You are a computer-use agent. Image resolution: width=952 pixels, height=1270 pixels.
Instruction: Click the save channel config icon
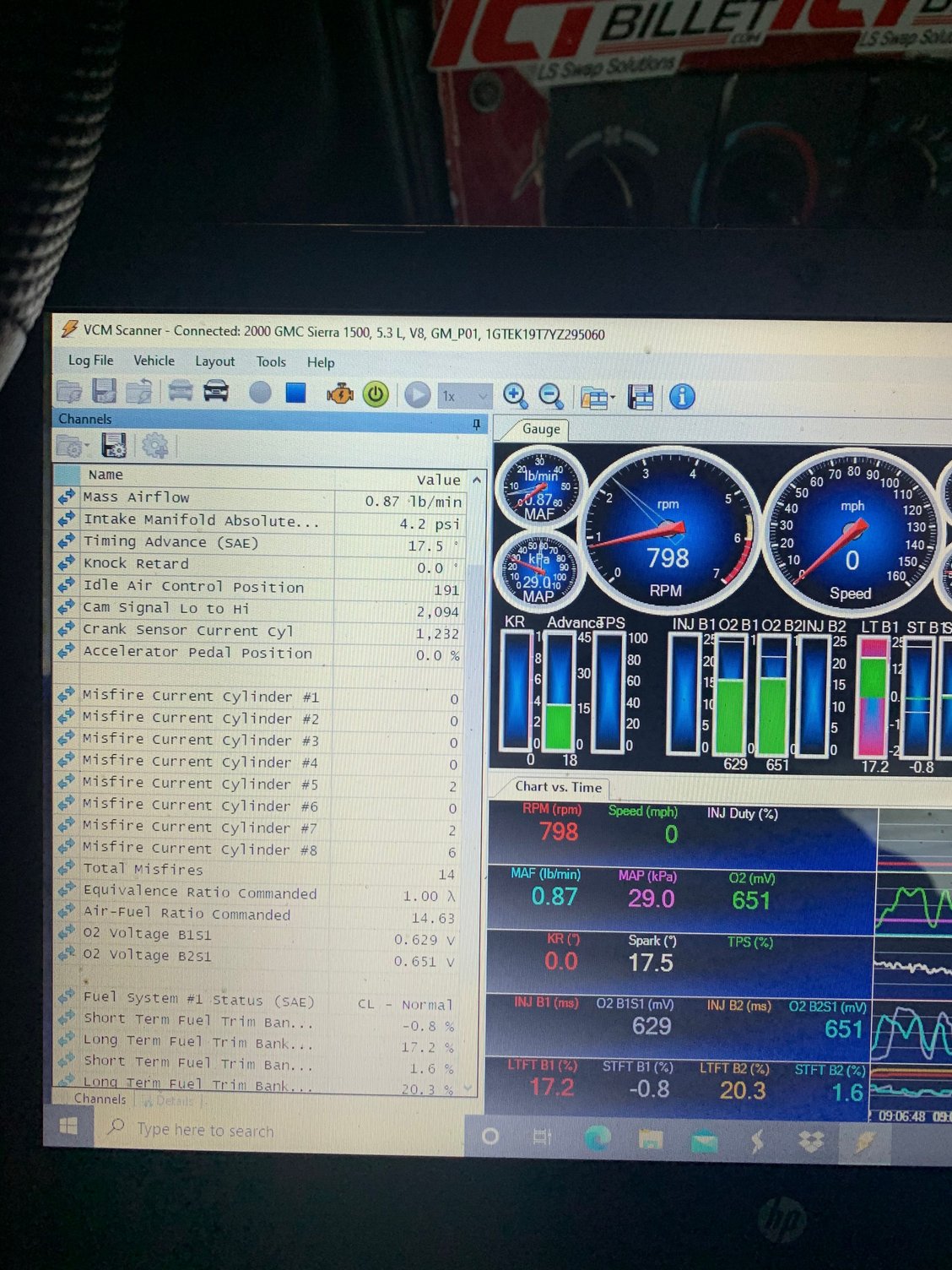(113, 445)
